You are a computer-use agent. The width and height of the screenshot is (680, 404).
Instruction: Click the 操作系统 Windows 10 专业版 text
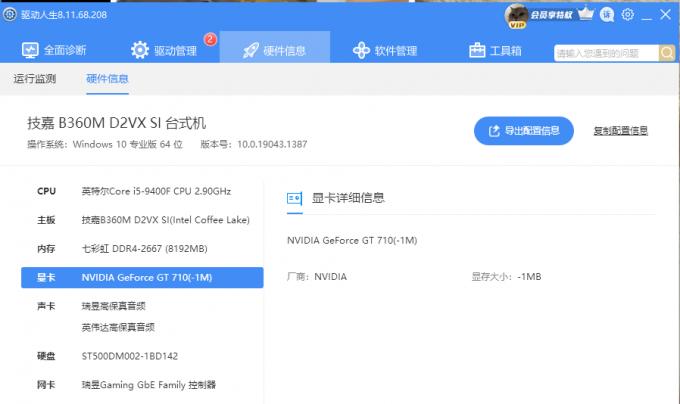coord(105,144)
